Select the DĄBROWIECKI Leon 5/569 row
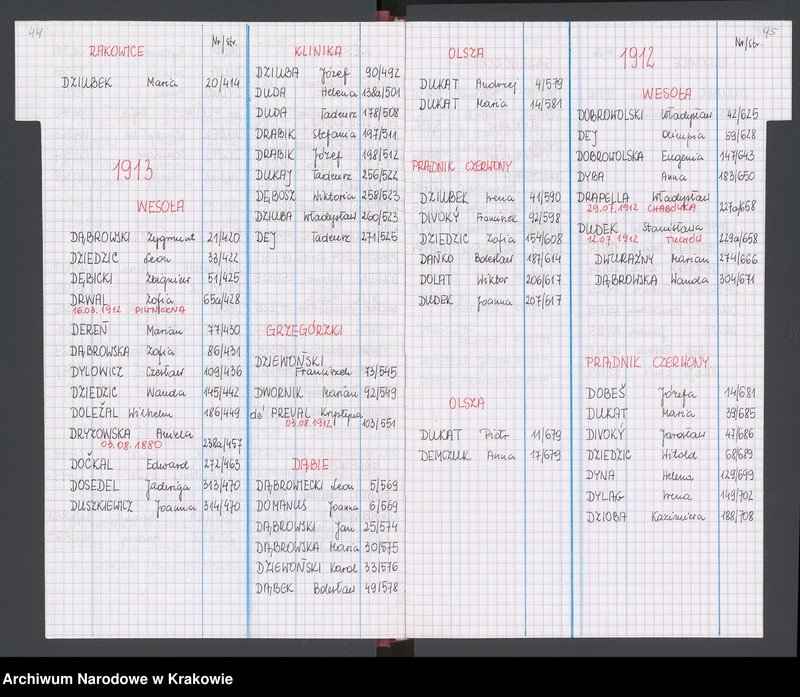The width and height of the screenshot is (800, 697). (327, 485)
